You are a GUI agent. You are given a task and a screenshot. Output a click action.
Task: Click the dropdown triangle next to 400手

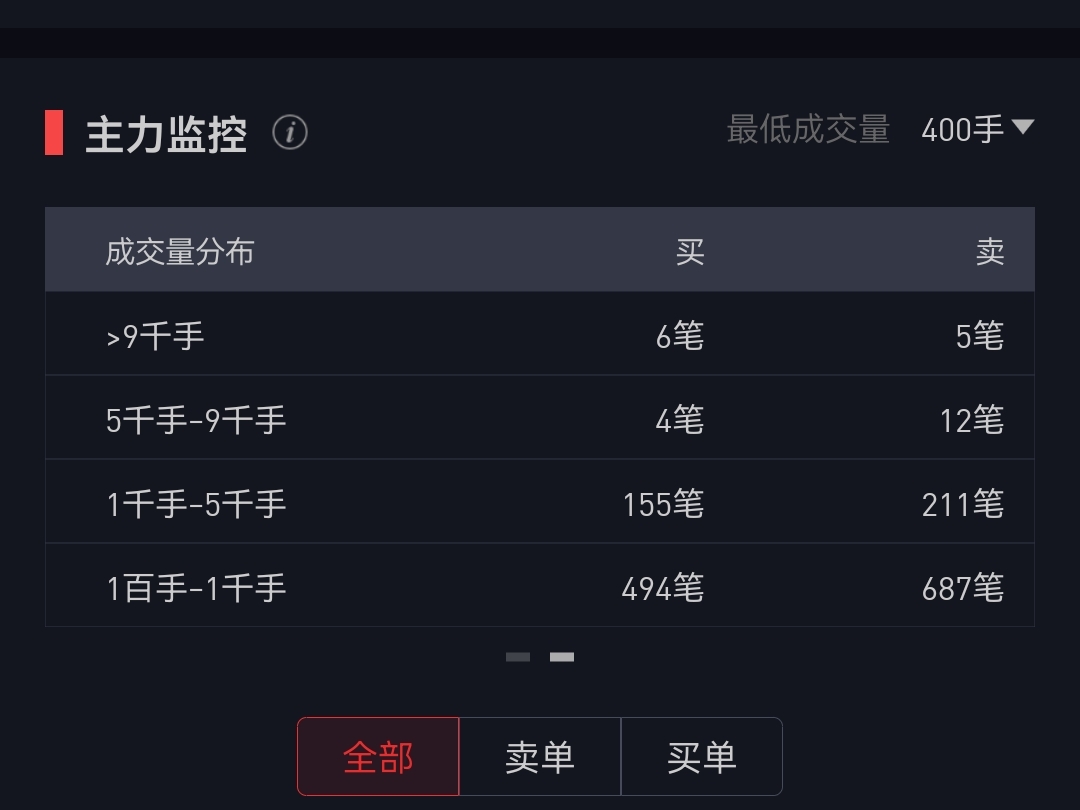[x=1022, y=127]
